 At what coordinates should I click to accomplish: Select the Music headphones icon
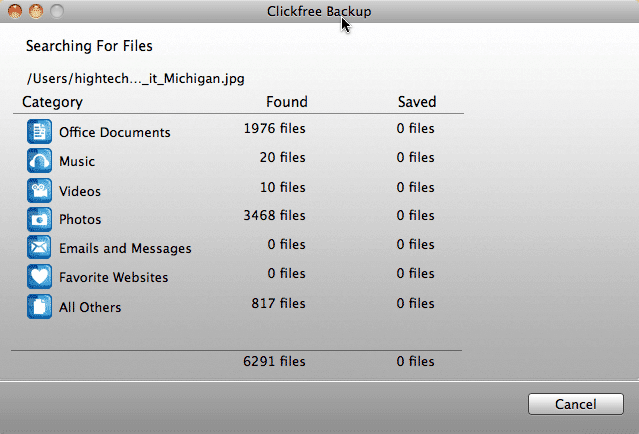[x=39, y=161]
